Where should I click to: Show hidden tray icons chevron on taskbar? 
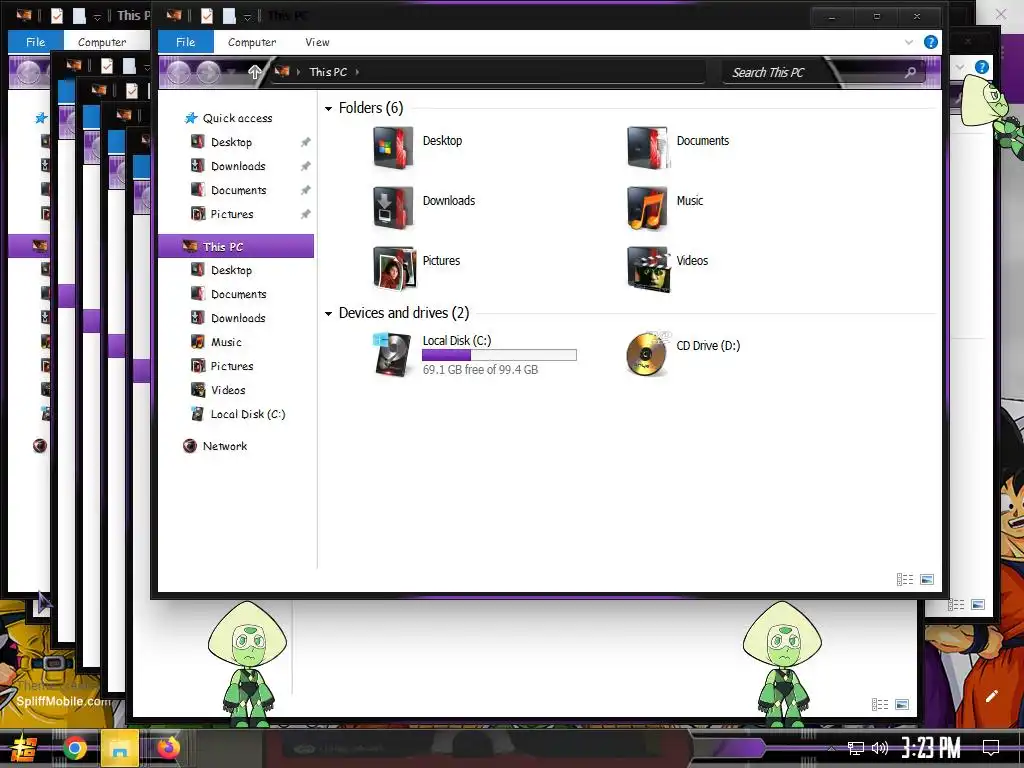click(x=831, y=748)
